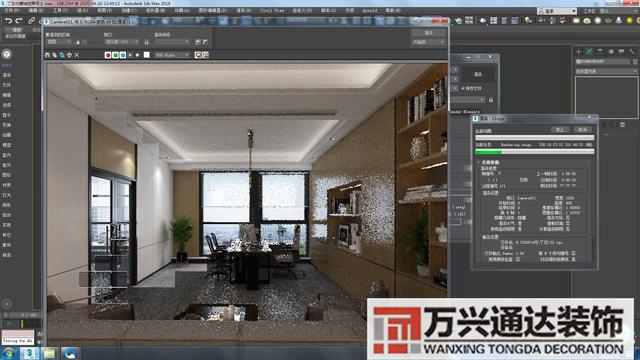Cancel the render in progress dialog
The width and height of the screenshot is (640, 360).
[583, 129]
